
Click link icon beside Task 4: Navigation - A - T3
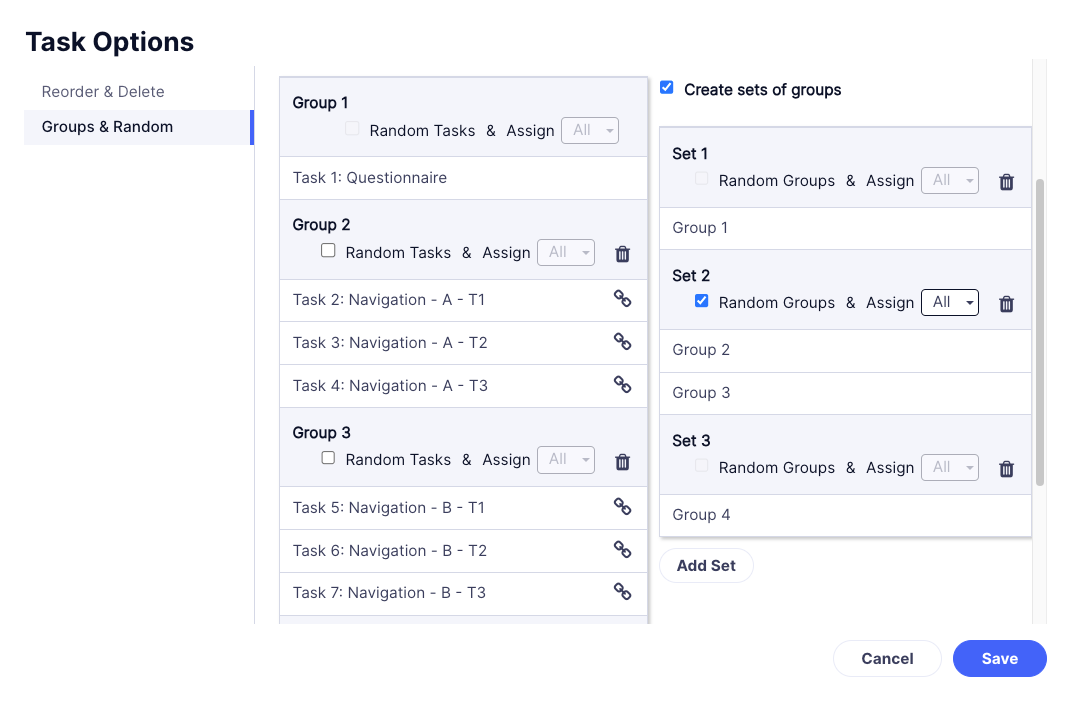tap(622, 384)
